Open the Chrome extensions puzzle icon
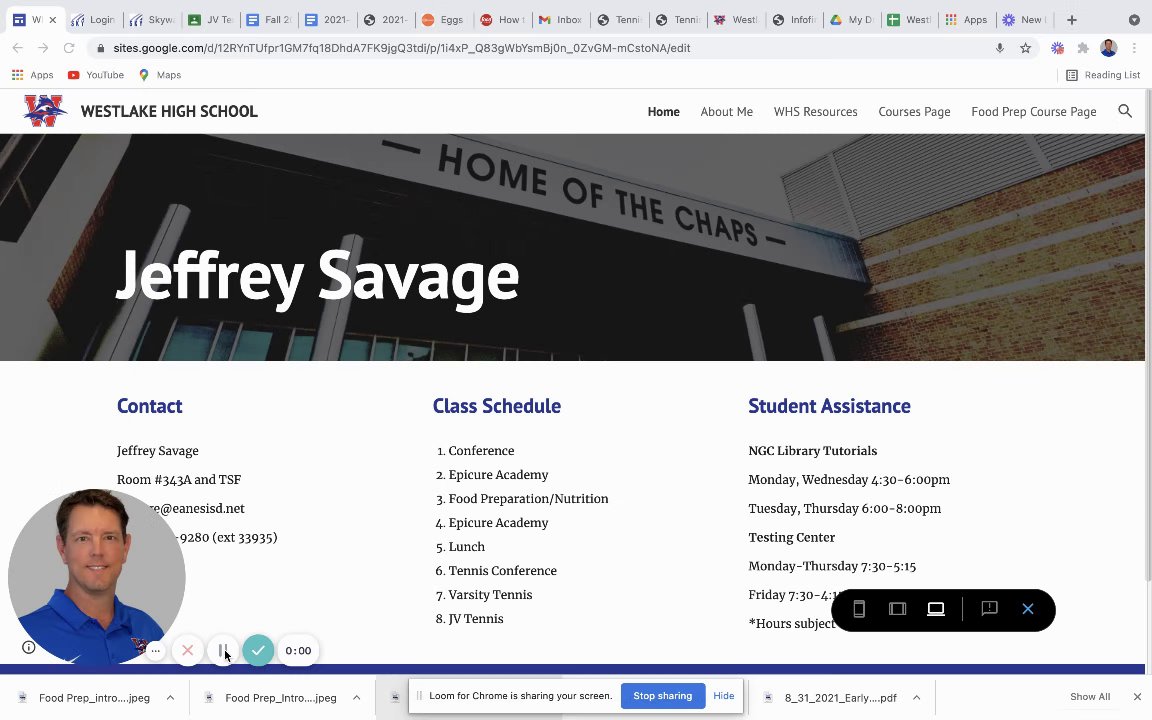1152x720 pixels. [x=1083, y=48]
